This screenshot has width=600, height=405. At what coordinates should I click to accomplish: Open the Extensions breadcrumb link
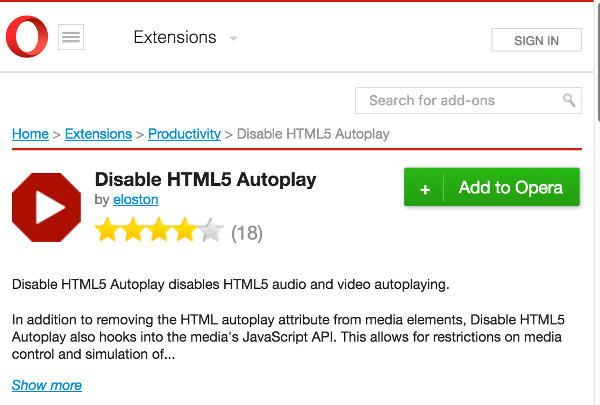[x=98, y=134]
